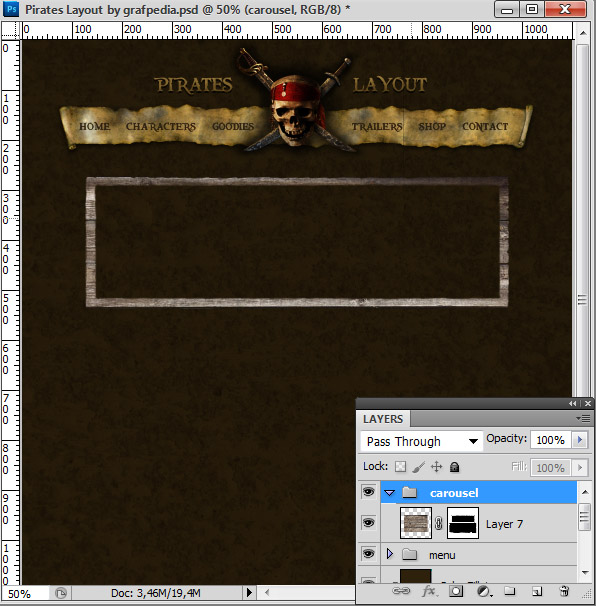
Task: Click the skull logo in the header
Action: click(296, 112)
